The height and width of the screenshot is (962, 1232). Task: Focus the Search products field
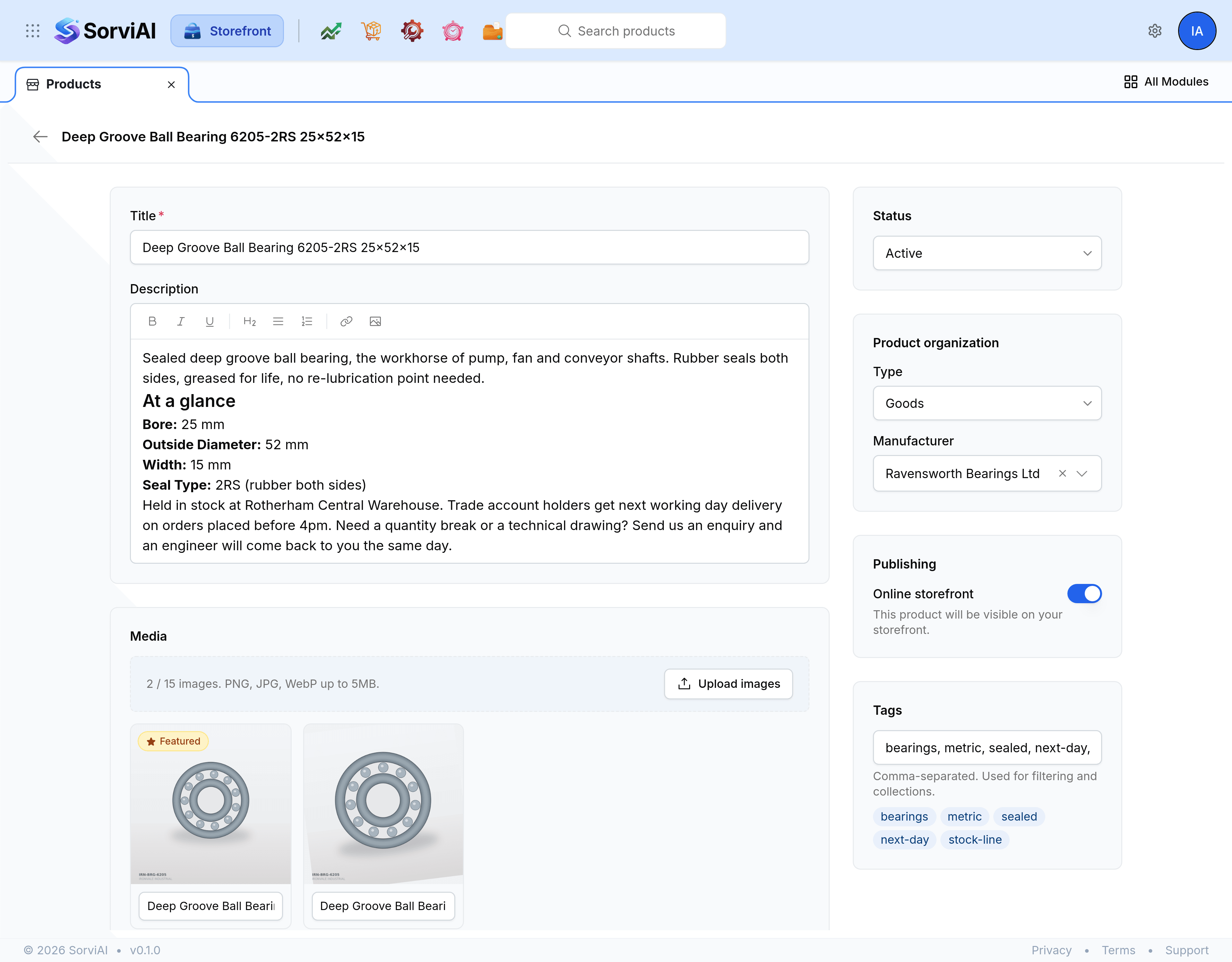[x=615, y=31]
